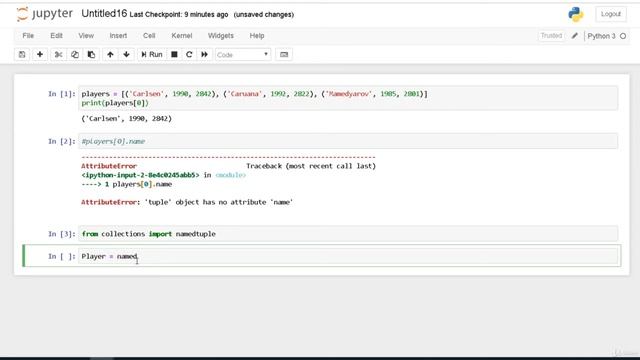
Task: Click the active Player = named cell
Action: coord(348,256)
